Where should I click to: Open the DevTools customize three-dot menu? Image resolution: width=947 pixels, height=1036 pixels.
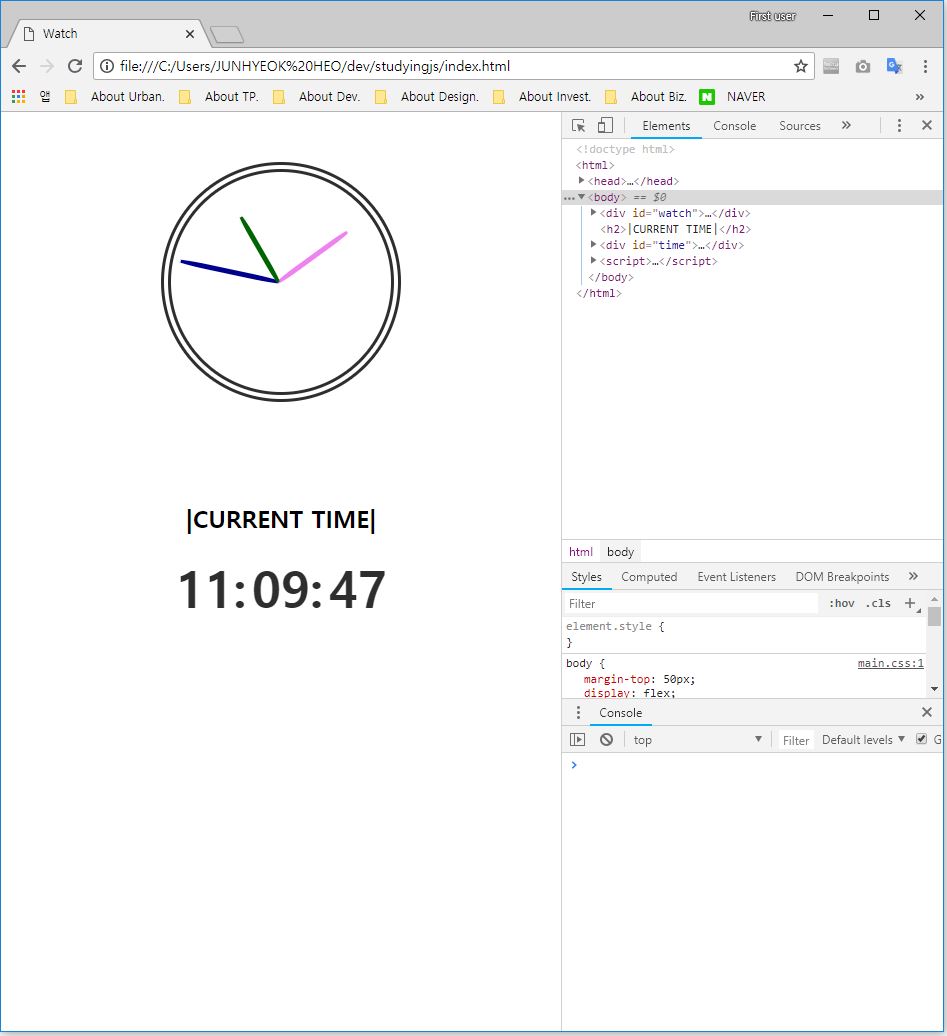pyautogui.click(x=899, y=126)
